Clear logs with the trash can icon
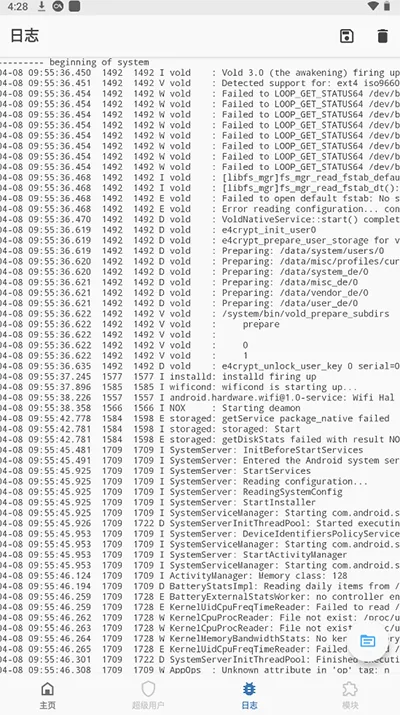This screenshot has width=400, height=715. (x=382, y=36)
